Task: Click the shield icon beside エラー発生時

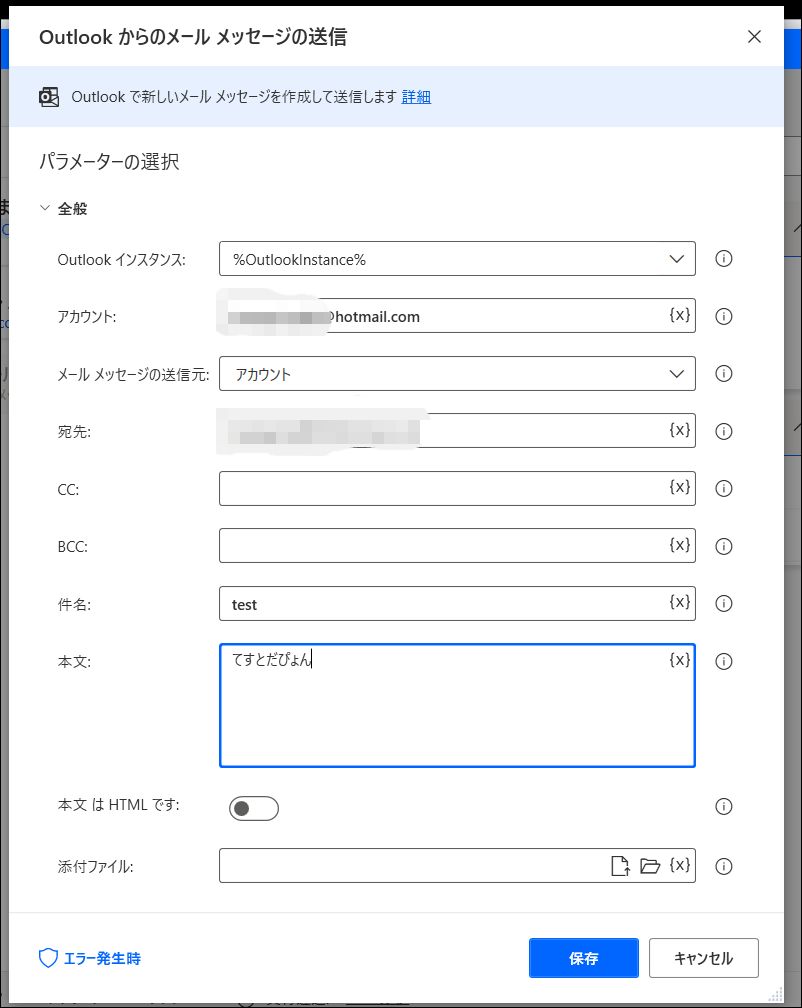Action: [48, 958]
